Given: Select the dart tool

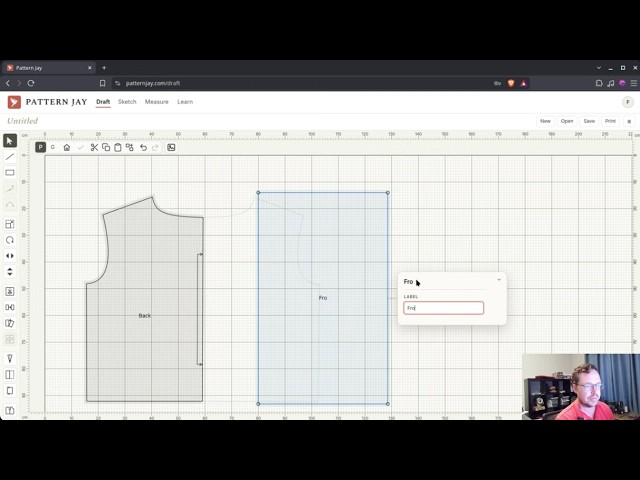Looking at the screenshot, I should coord(10,358).
